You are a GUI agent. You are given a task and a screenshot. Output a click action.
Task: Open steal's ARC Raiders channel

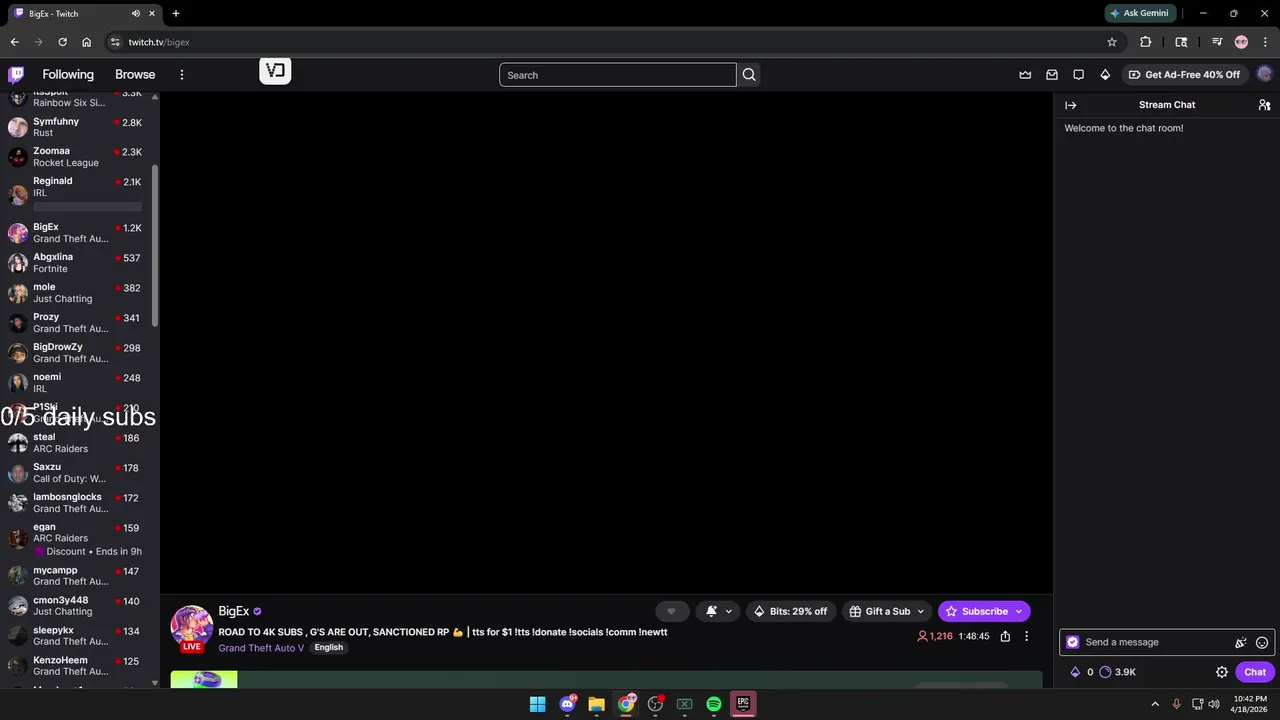point(78,443)
